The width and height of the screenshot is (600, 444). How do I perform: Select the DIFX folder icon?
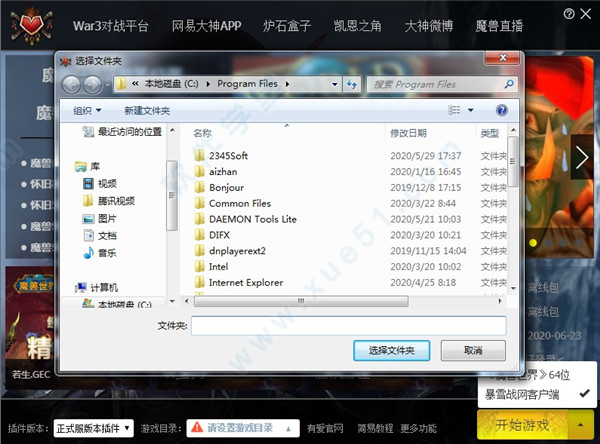(199, 235)
